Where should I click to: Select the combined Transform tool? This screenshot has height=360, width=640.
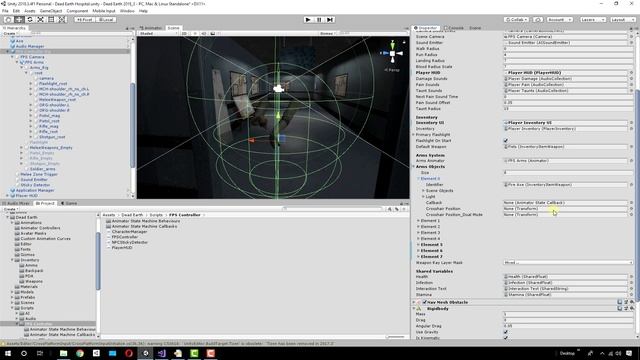click(x=62, y=20)
